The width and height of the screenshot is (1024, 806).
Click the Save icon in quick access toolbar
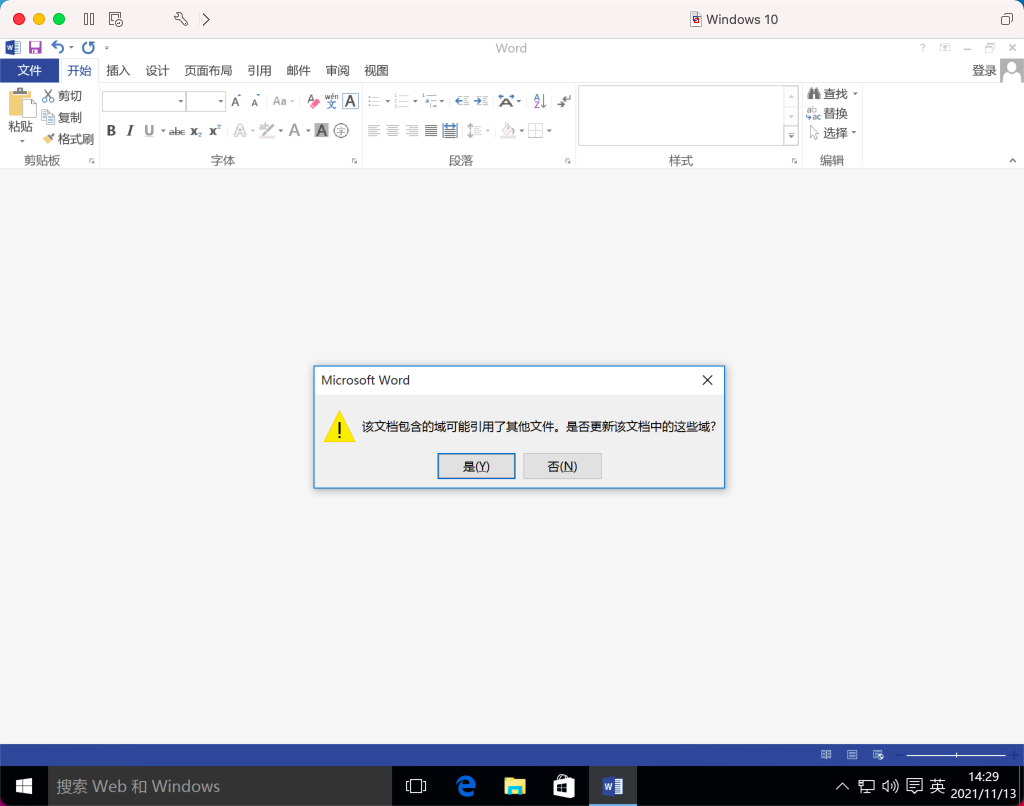coord(35,48)
